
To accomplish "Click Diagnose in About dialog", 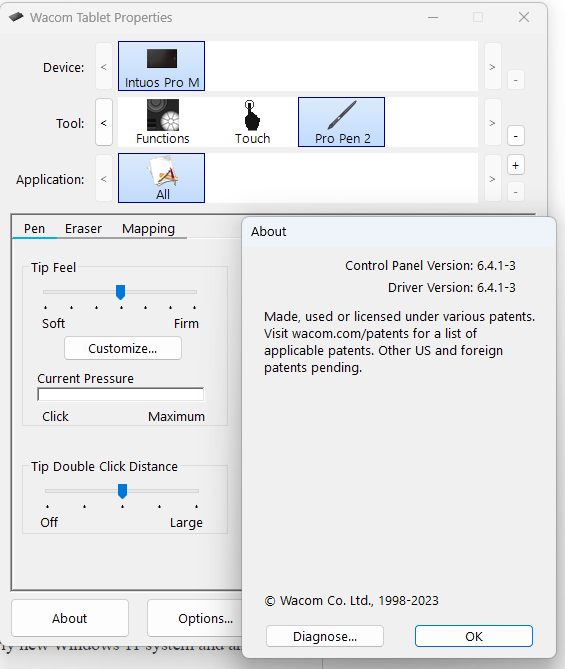I will click(325, 636).
